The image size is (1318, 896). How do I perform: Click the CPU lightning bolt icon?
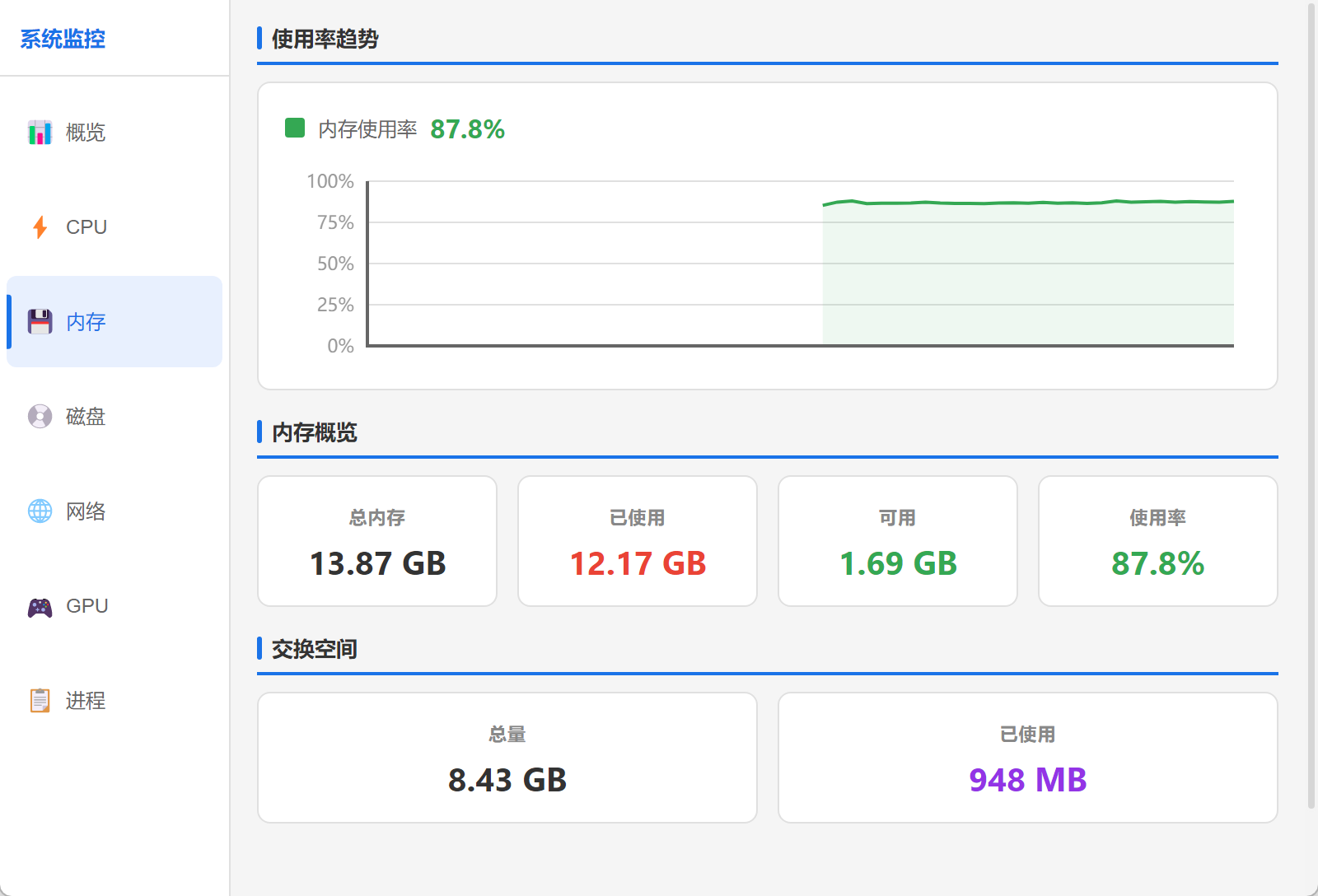40,227
